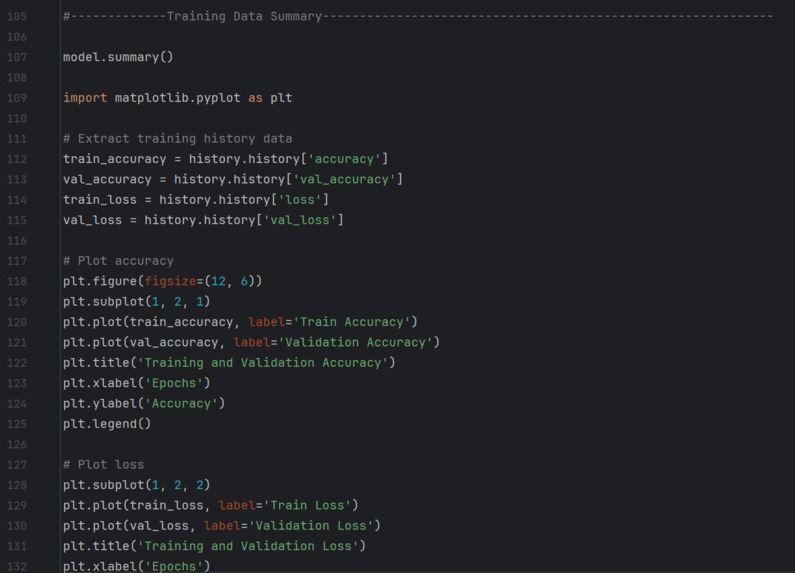Click line number 128 in the gutter

(17, 485)
